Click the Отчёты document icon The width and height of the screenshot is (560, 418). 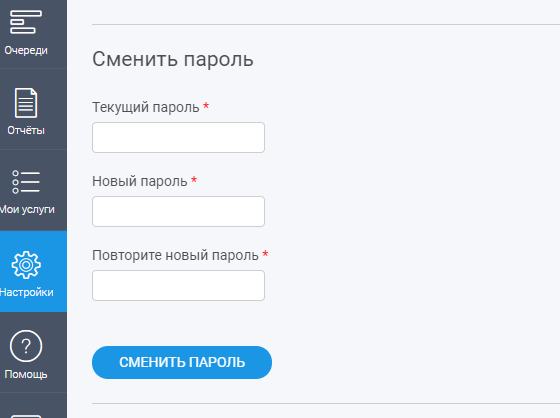(x=26, y=103)
